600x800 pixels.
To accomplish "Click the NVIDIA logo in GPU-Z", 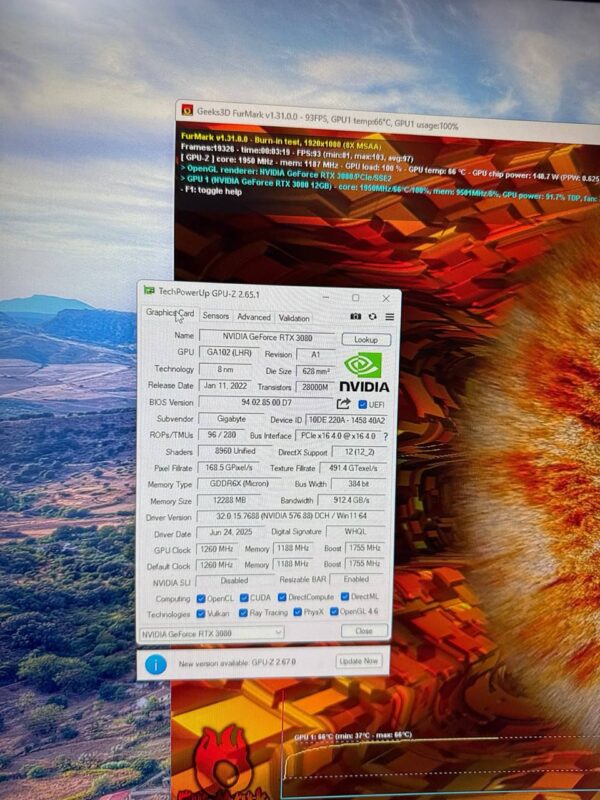I will click(x=364, y=372).
